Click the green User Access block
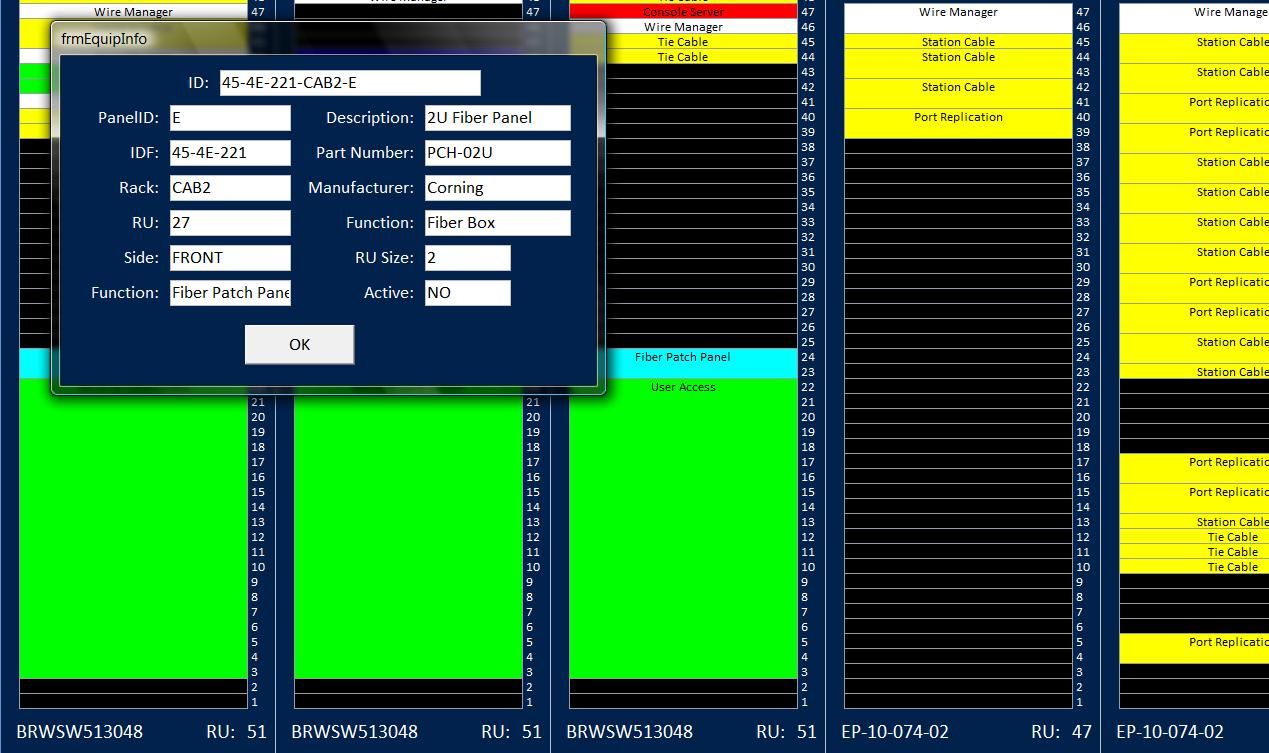 click(x=683, y=529)
